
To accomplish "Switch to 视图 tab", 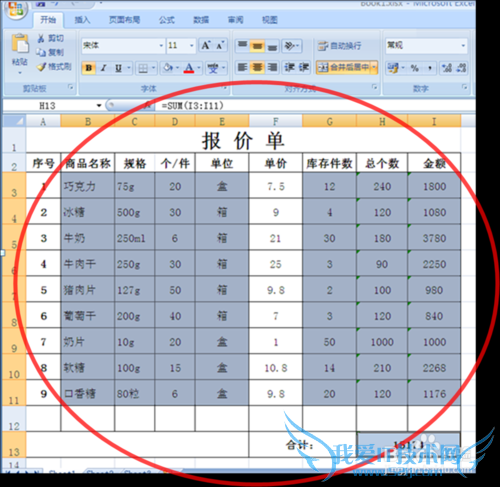I will [x=270, y=20].
